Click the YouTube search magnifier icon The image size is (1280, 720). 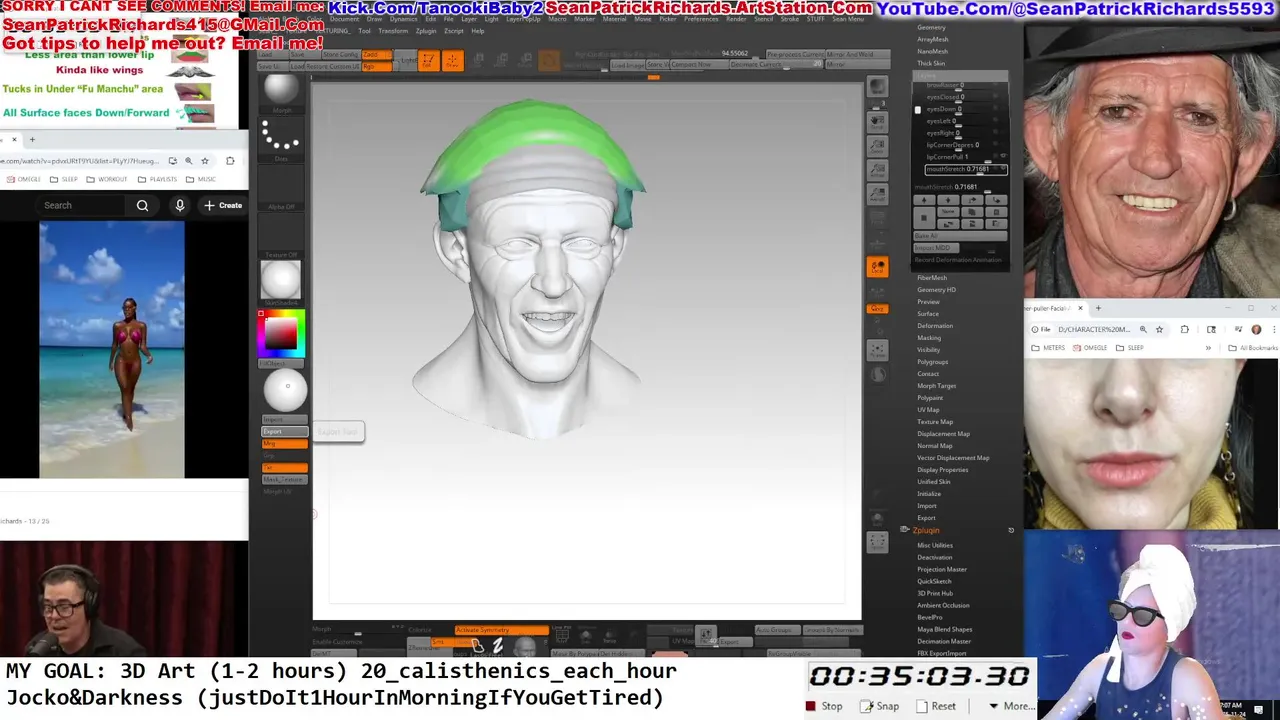point(142,205)
